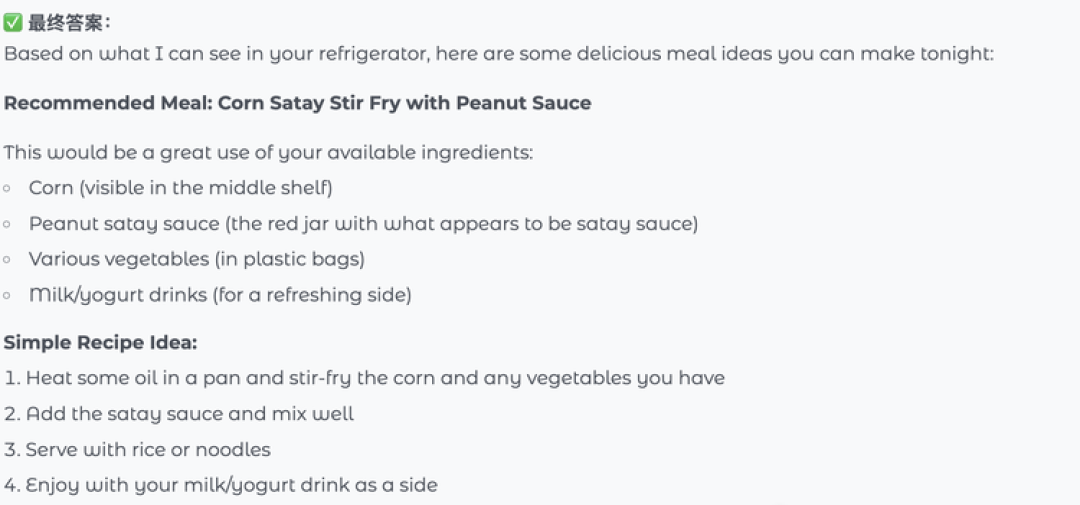Click the bullet marker before 'Milk/yogurt drinks'
The height and width of the screenshot is (505, 1080).
click(7, 296)
